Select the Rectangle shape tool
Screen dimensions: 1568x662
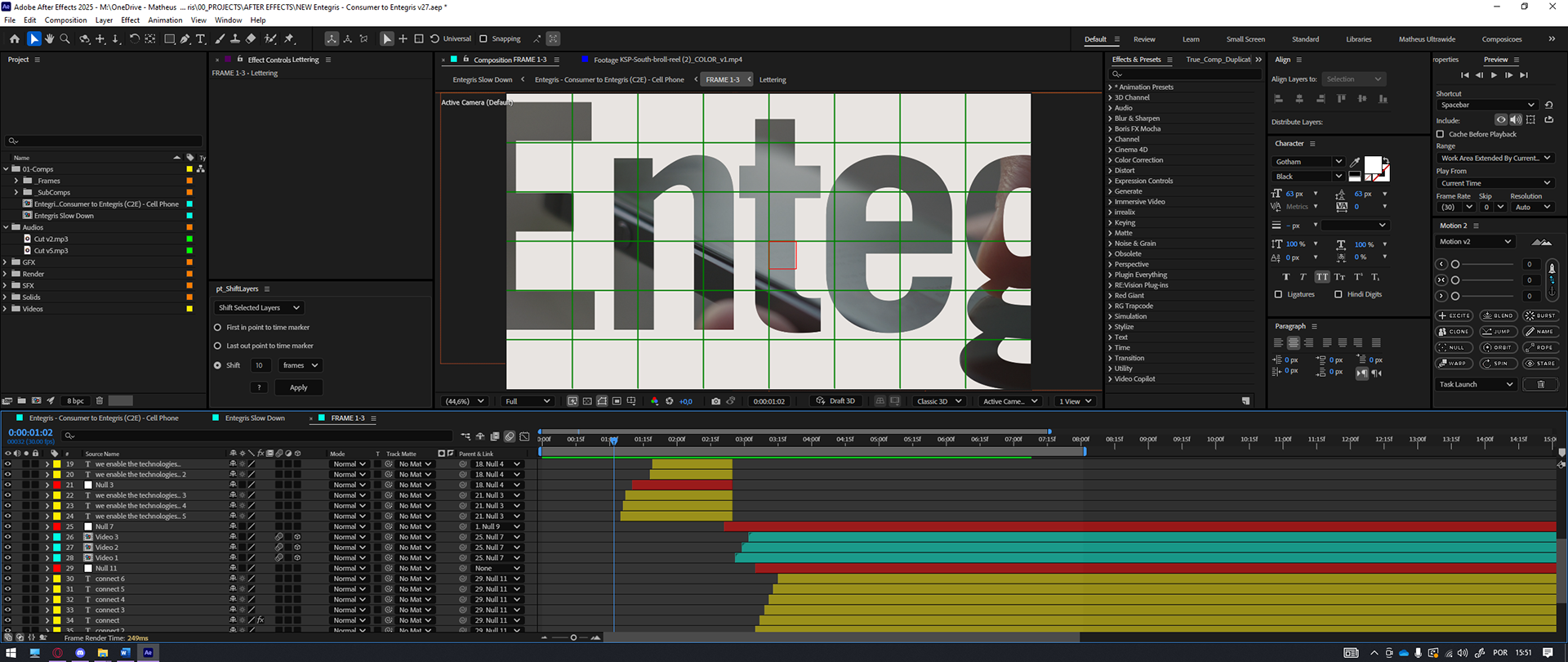(169, 38)
